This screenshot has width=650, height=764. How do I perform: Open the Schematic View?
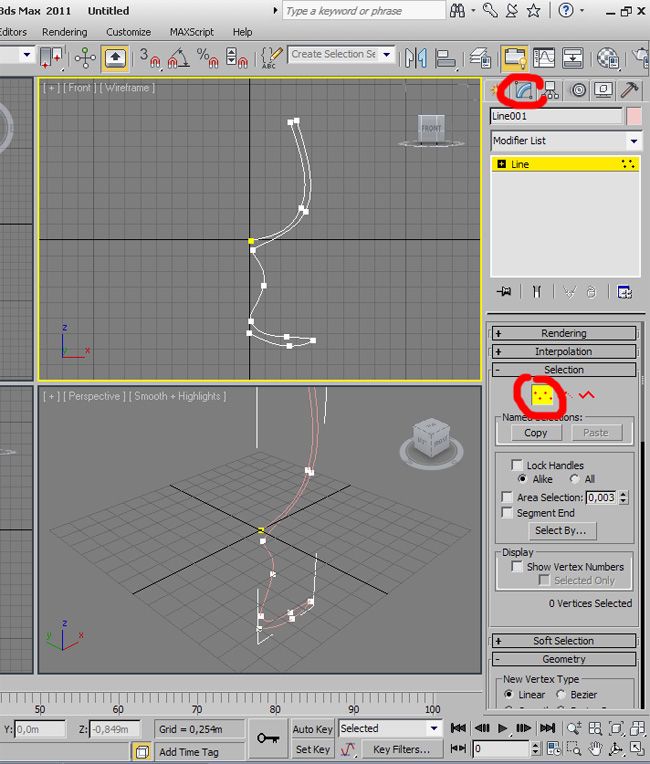pyautogui.click(x=573, y=58)
